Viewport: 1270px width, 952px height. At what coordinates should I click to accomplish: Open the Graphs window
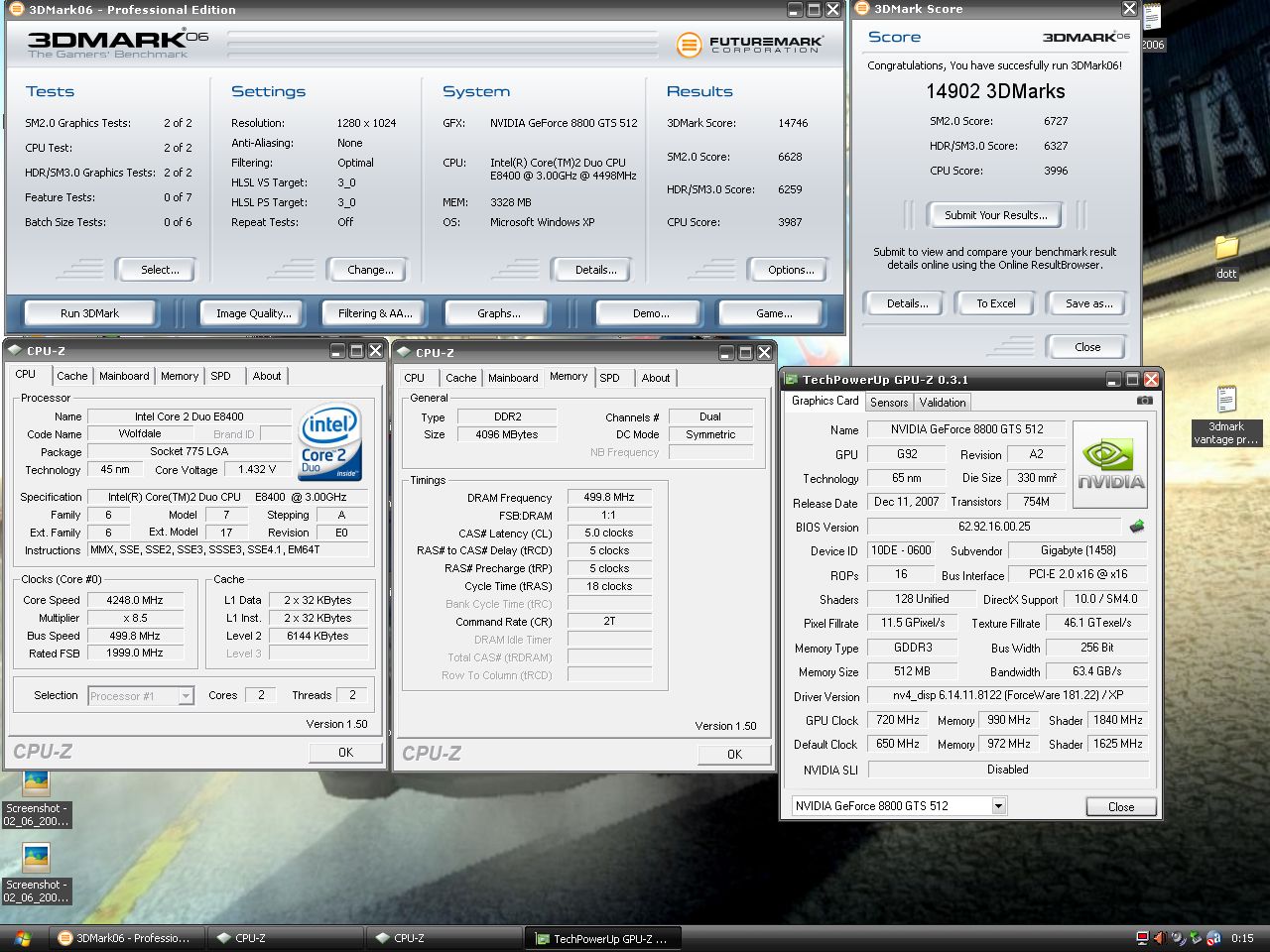tap(498, 313)
